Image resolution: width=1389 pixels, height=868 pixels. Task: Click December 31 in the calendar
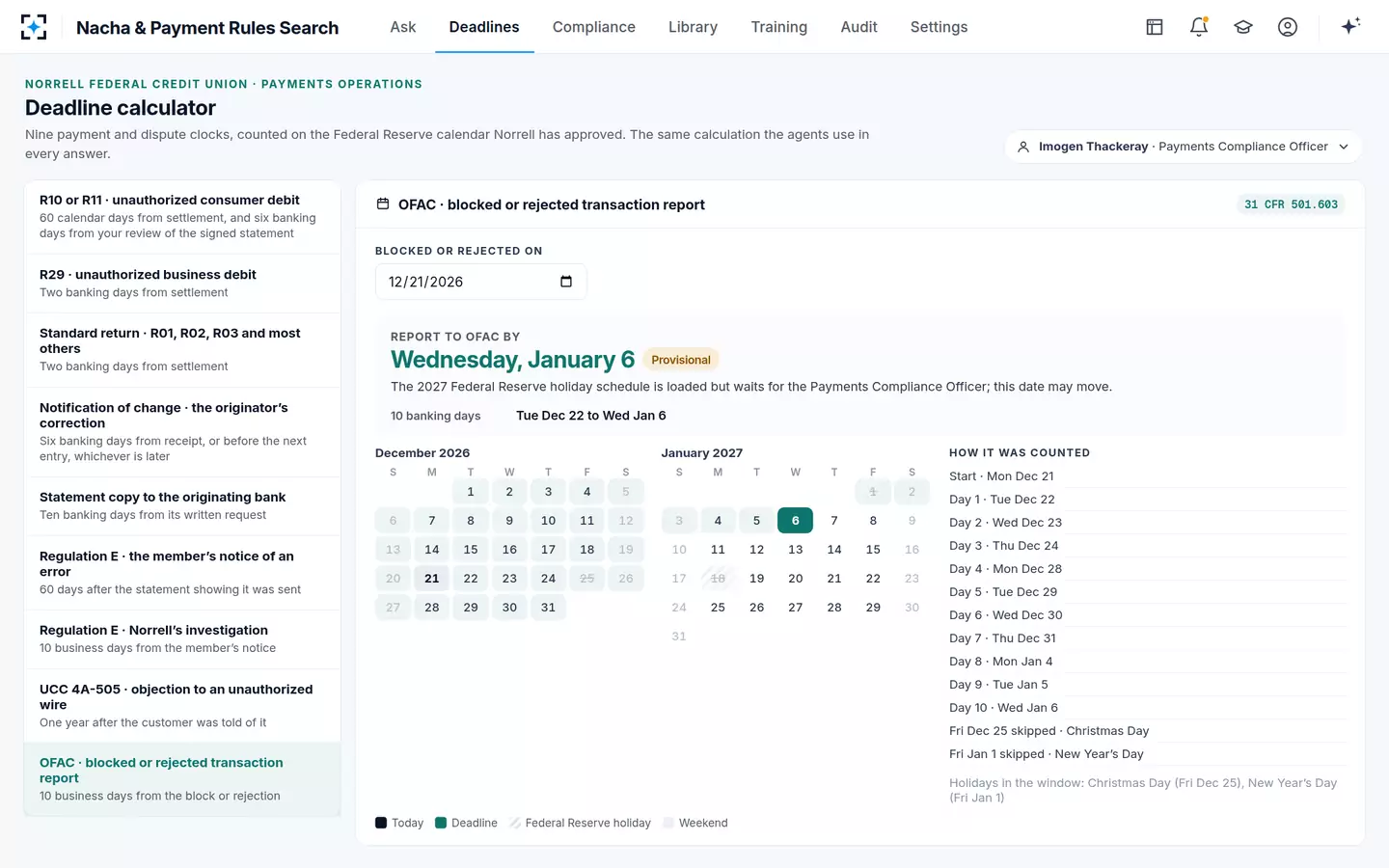(548, 608)
